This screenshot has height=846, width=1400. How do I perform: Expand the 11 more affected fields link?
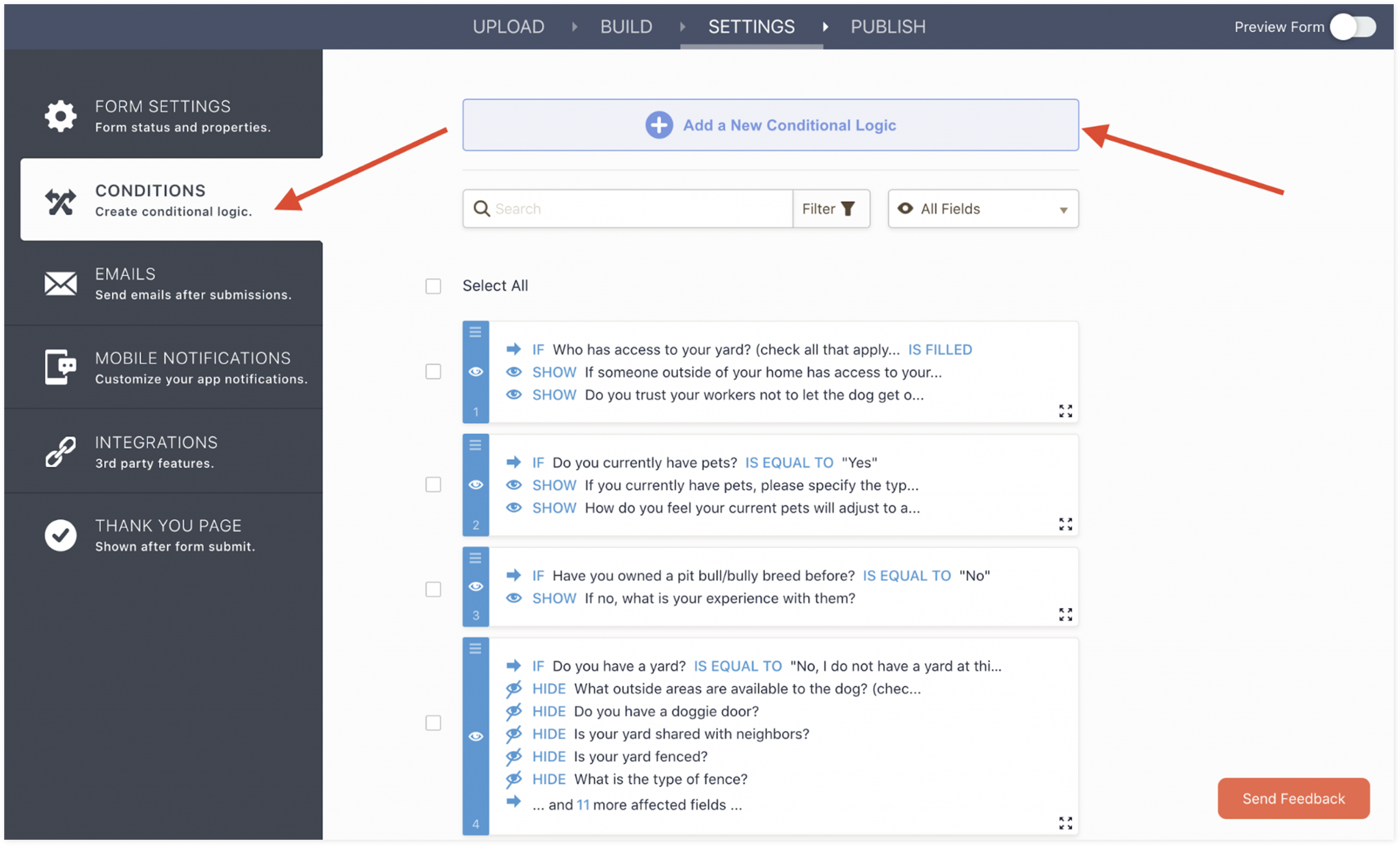pyautogui.click(x=582, y=804)
